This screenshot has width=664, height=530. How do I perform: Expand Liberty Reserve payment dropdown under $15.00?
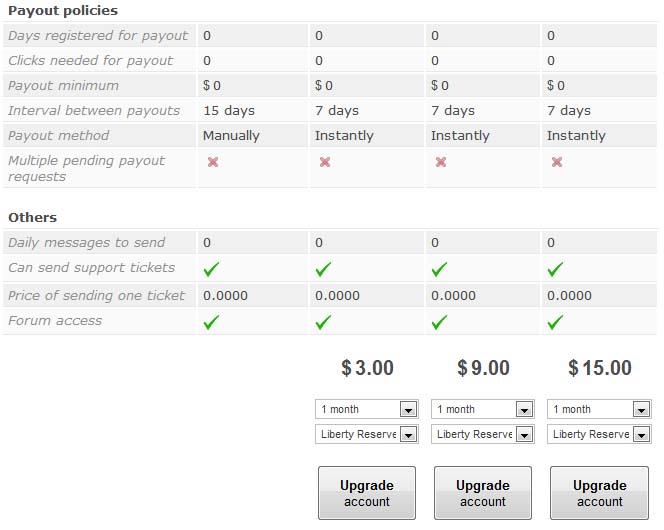coord(599,434)
